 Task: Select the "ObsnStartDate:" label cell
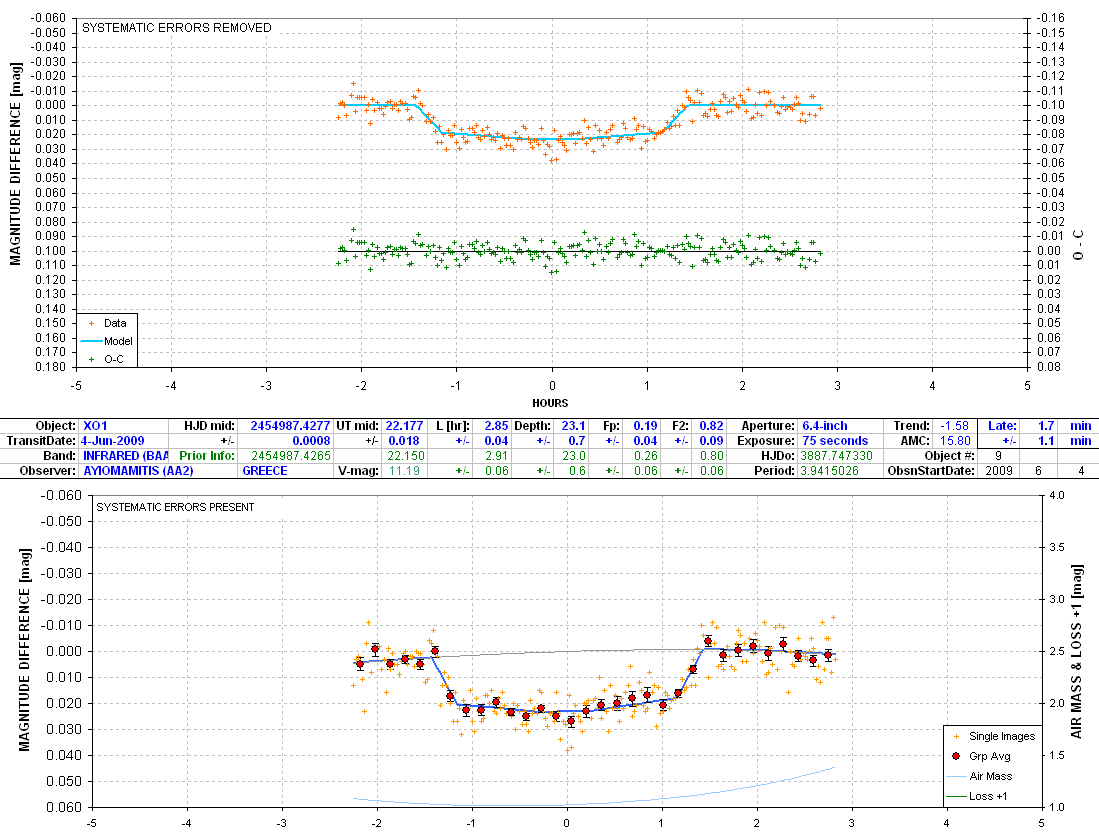[x=931, y=471]
